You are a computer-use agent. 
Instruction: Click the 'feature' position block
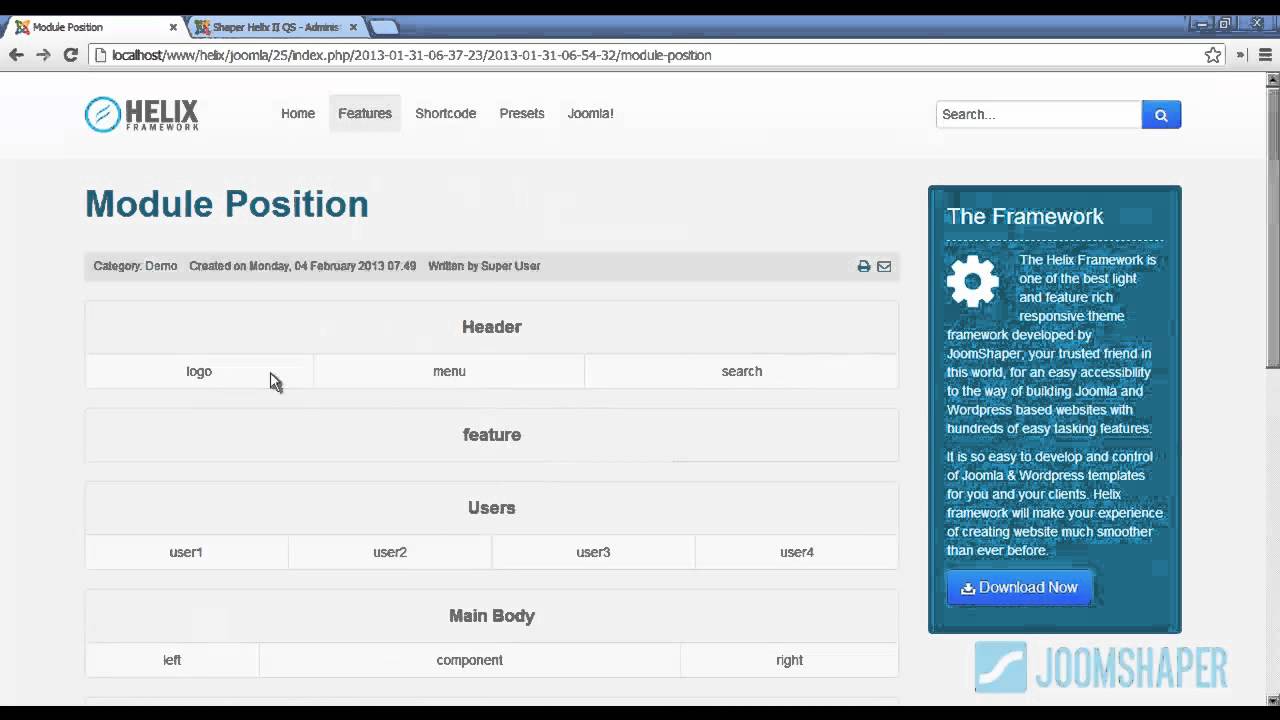click(x=492, y=435)
